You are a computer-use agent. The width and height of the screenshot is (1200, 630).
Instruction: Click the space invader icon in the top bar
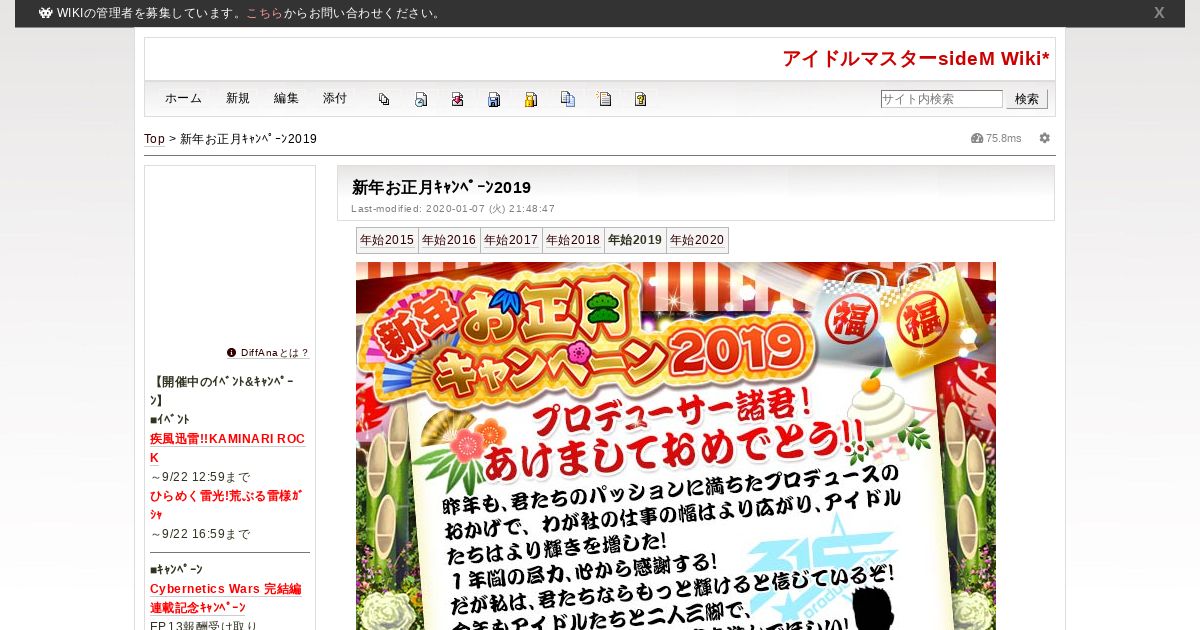tap(46, 13)
